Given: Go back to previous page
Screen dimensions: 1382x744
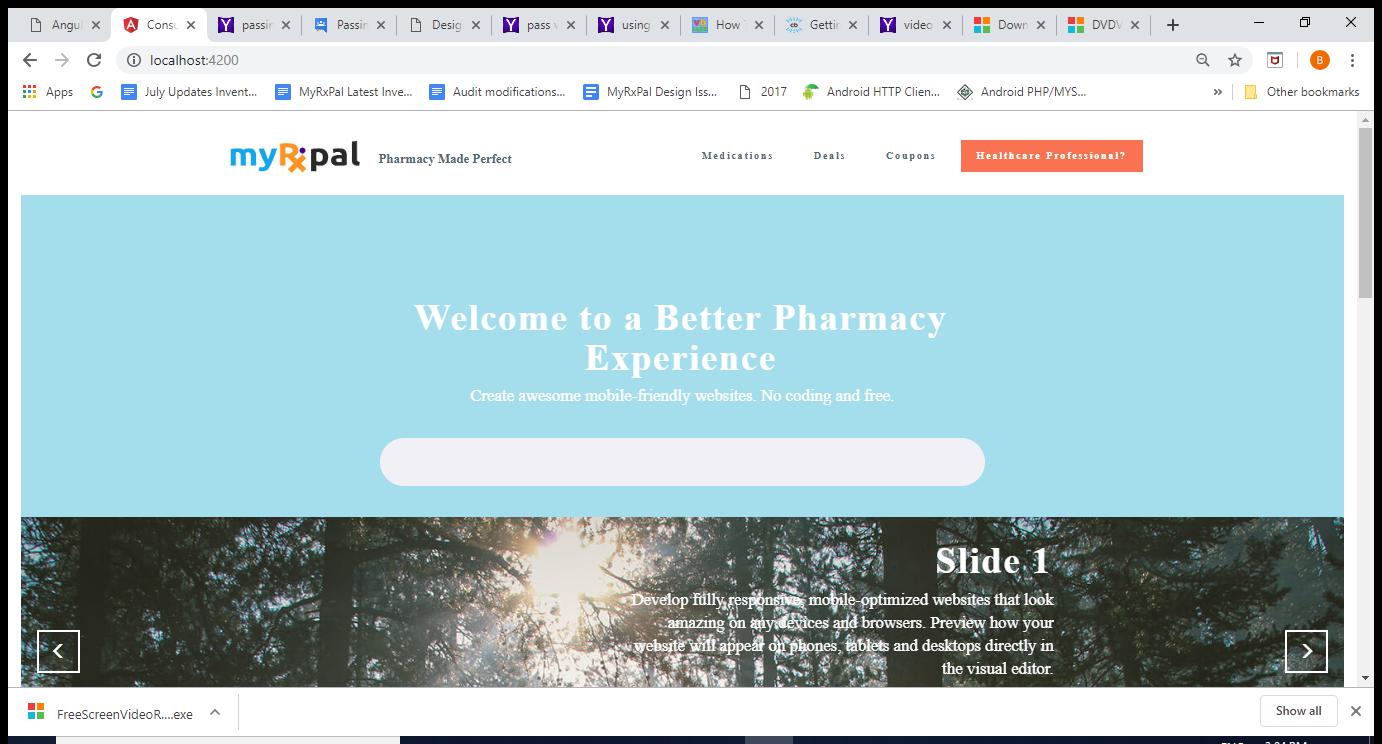Looking at the screenshot, I should point(30,60).
